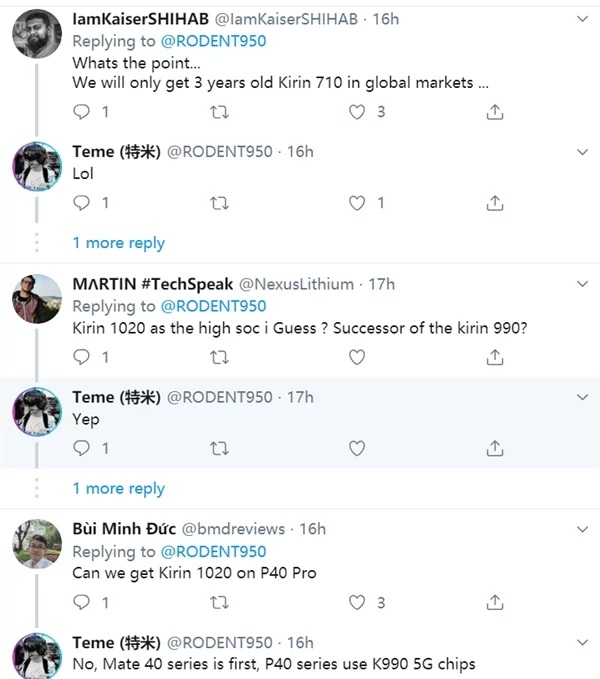
Task: Reply to IamKaiserSHIHAB's Kirin 710 tweet
Action: [x=81, y=112]
